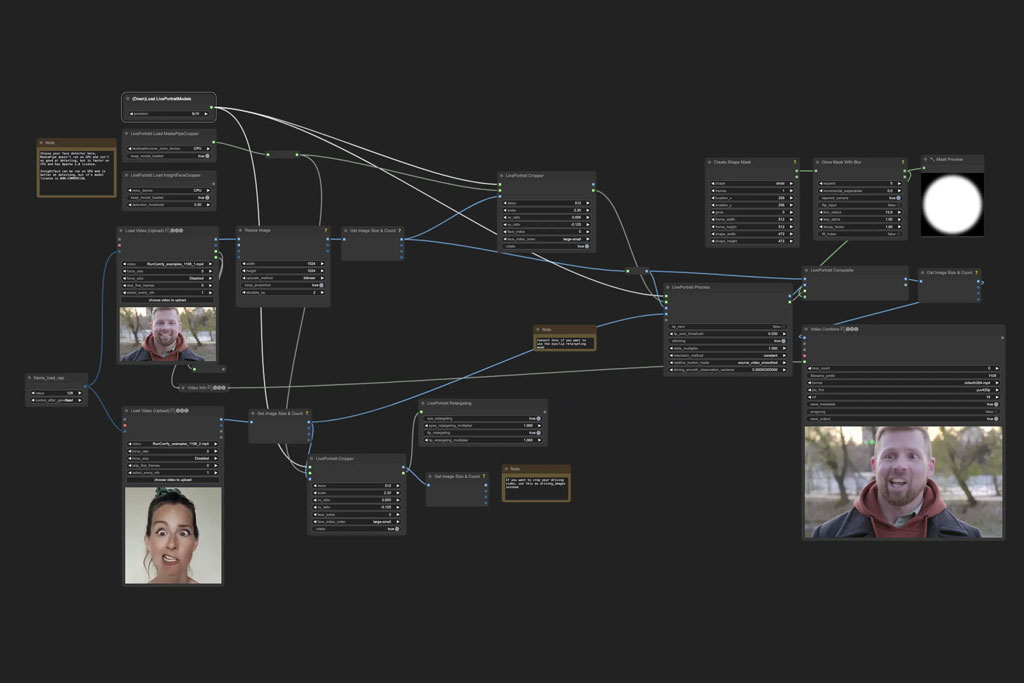
Task: Click choose video to upload above female portrait
Action: tap(172, 480)
